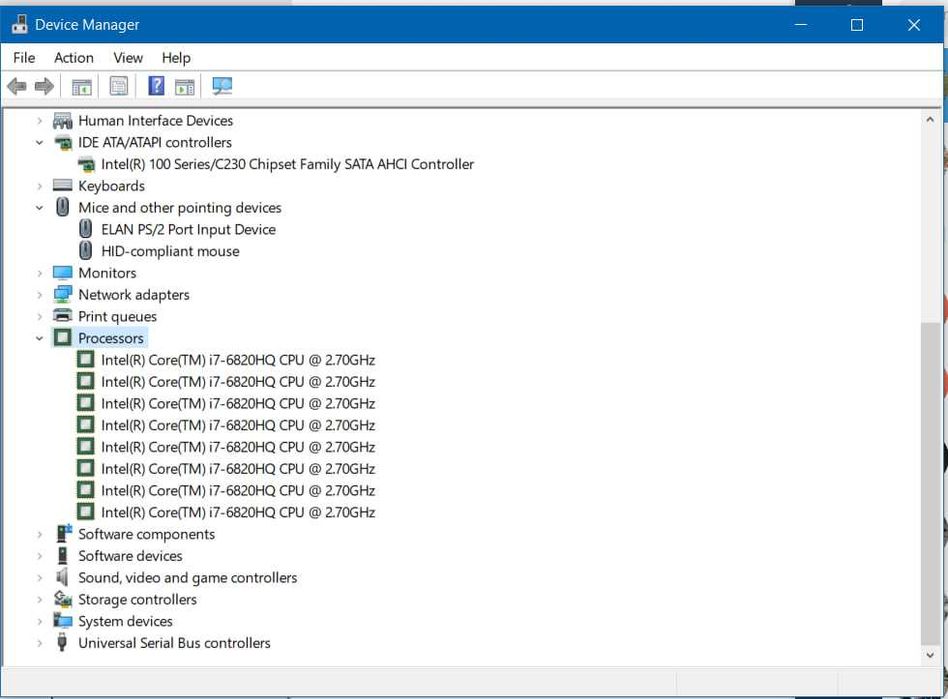The height and width of the screenshot is (699, 948).
Task: Click the Device Manager title bar icon
Action: coord(19,25)
